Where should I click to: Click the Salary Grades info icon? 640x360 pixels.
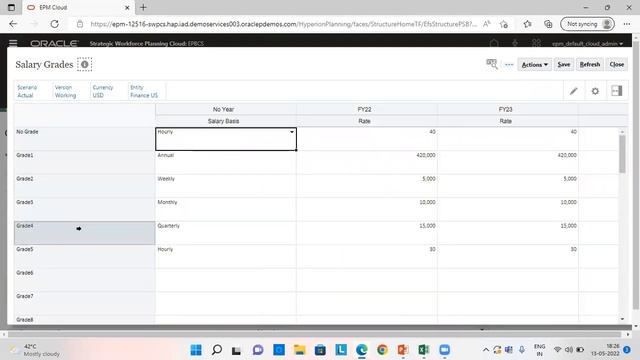pos(84,64)
